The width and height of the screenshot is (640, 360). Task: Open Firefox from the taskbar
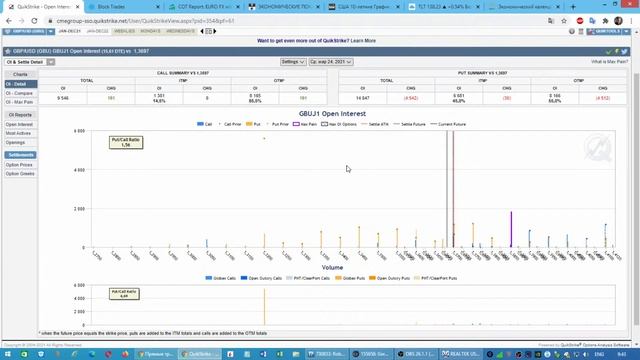(125, 354)
